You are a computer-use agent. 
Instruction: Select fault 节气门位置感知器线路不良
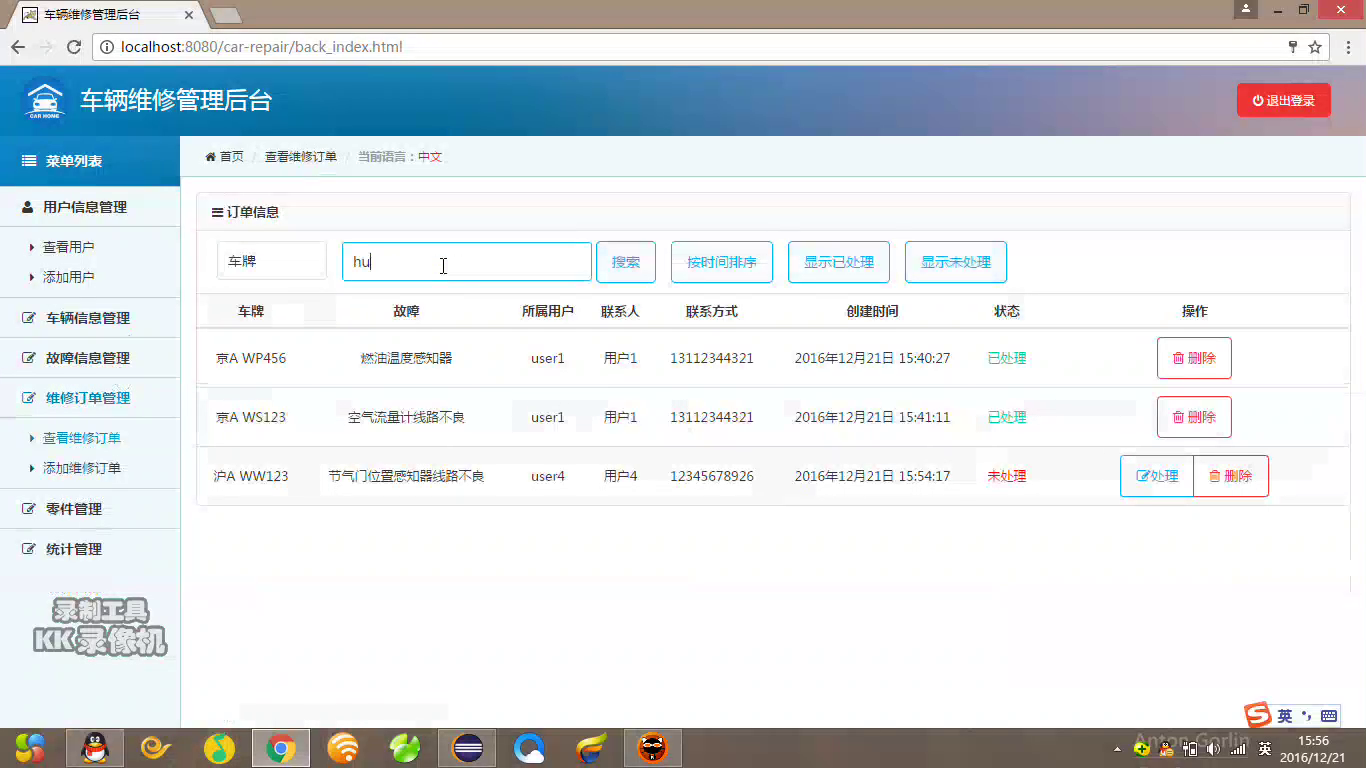406,476
